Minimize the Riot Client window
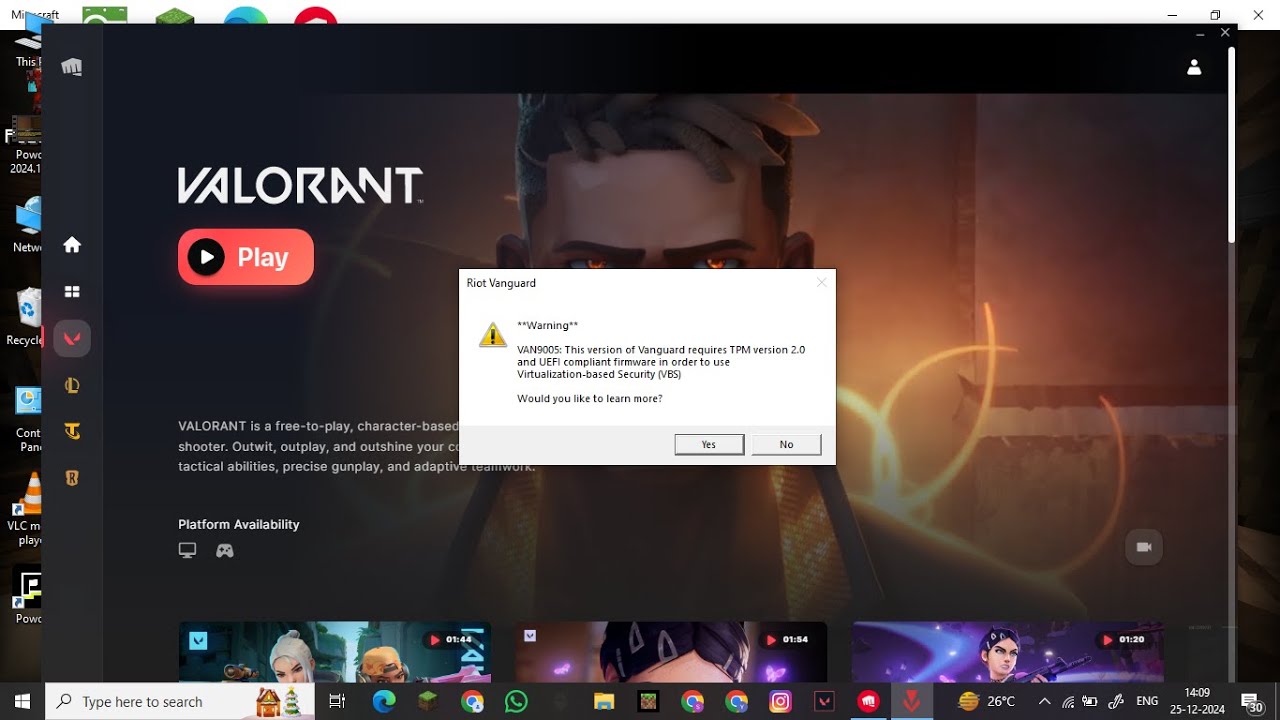The image size is (1280, 720). pyautogui.click(x=1200, y=33)
